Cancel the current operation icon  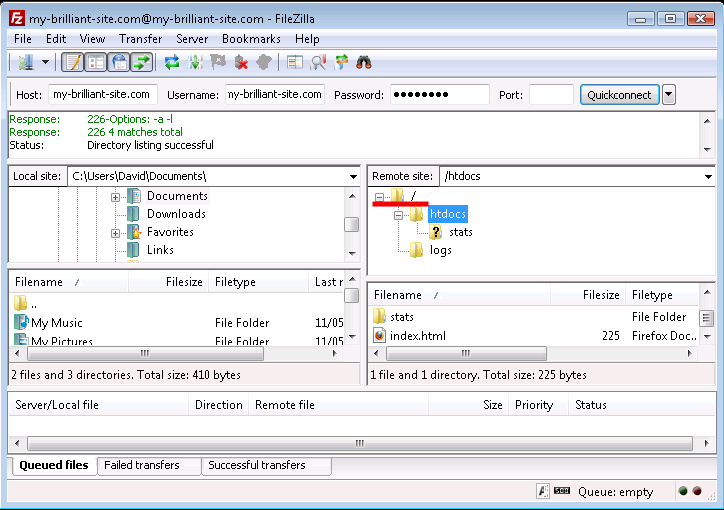pyautogui.click(x=218, y=62)
